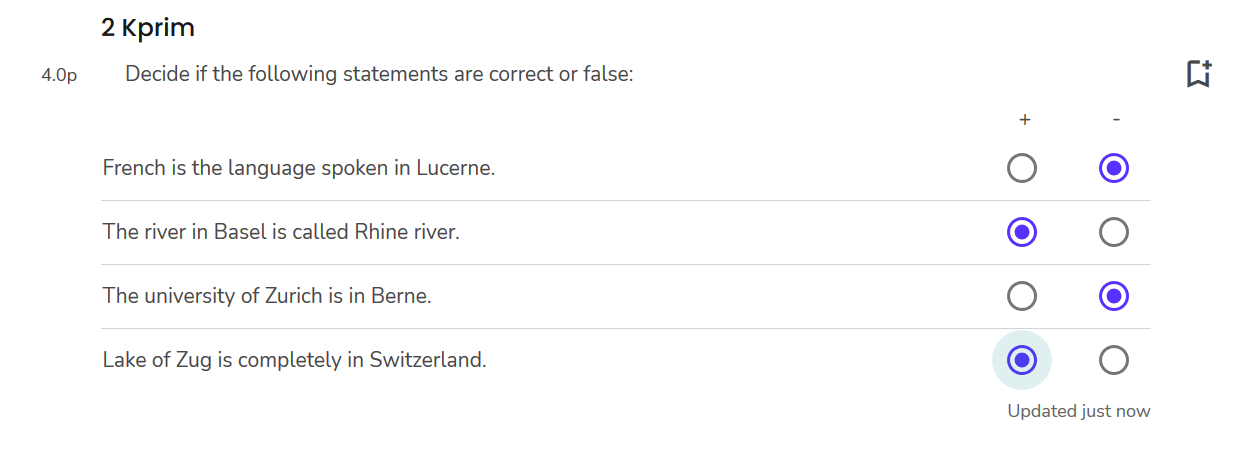
Task: Mark the Rhine river statement as false
Action: 1113,232
